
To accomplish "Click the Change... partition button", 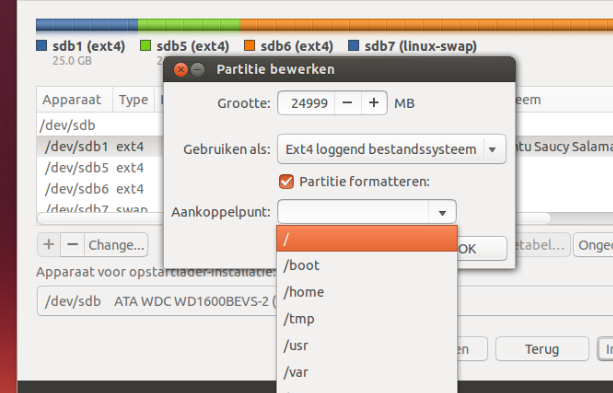I will pyautogui.click(x=116, y=245).
